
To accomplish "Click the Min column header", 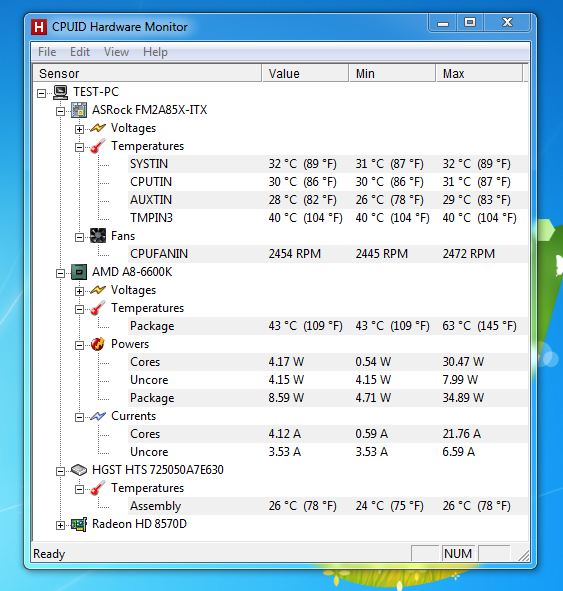I will (x=392, y=73).
